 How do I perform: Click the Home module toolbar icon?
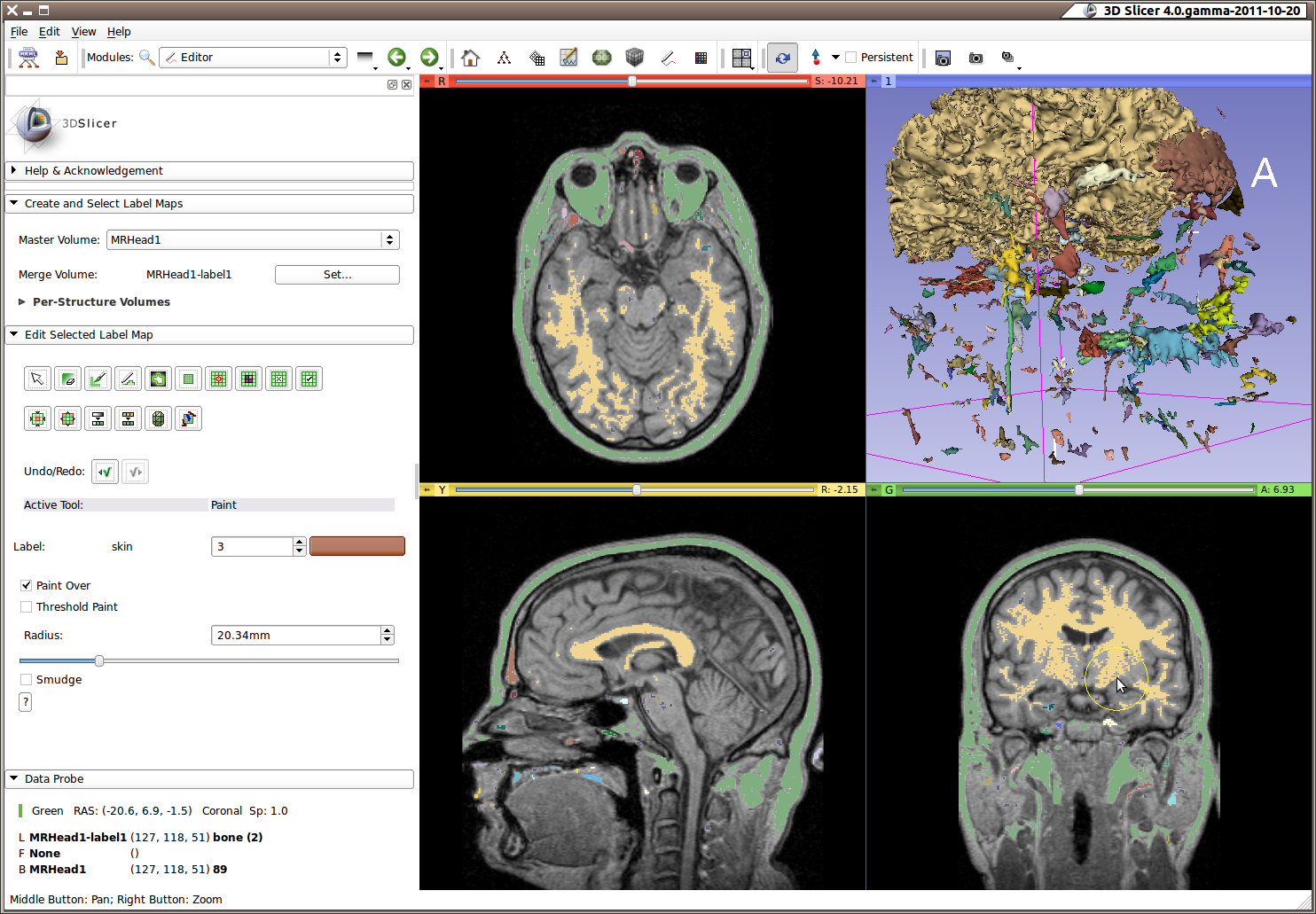471,58
